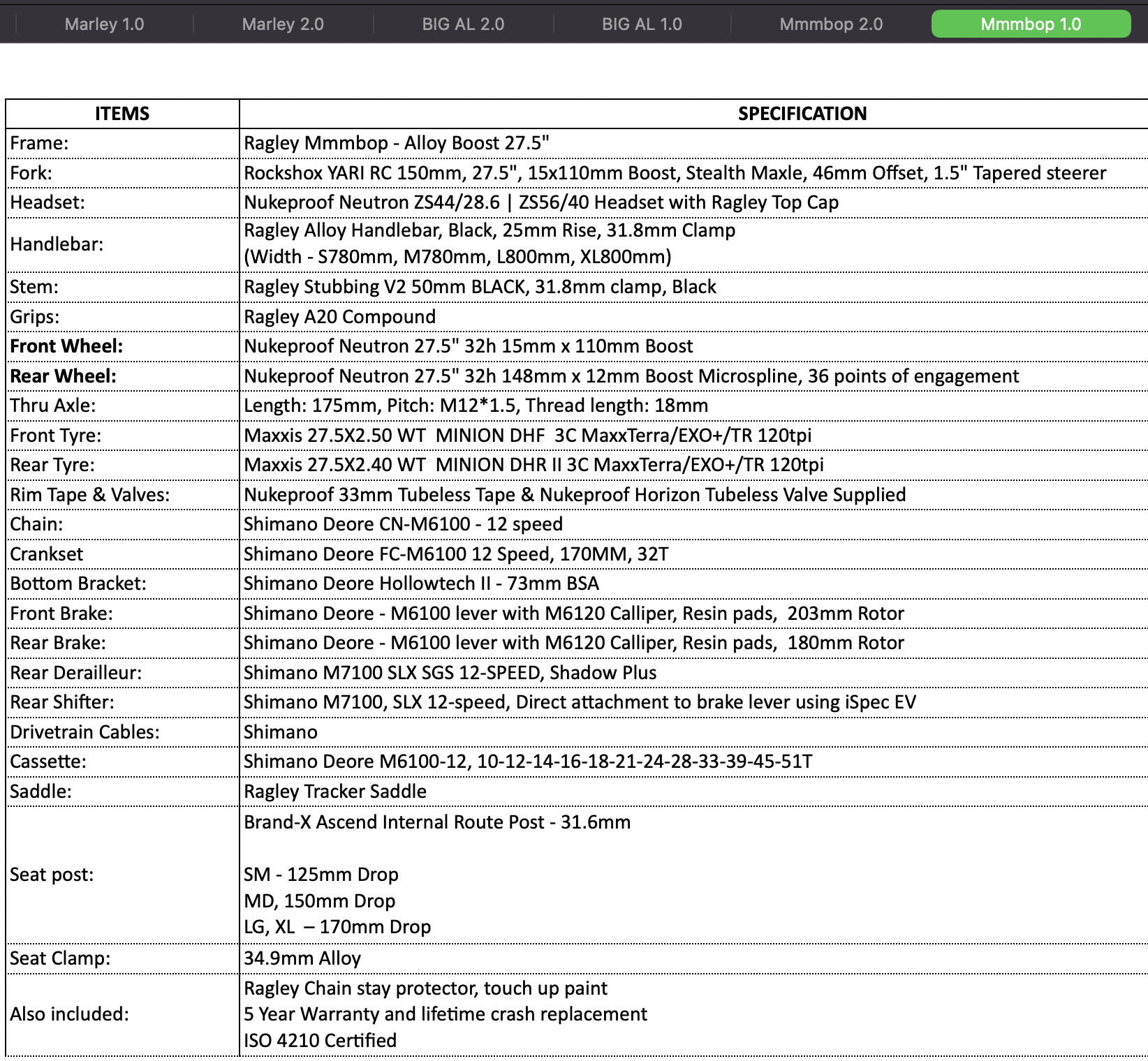Click the Also included: label cell
This screenshot has height=1061, width=1148.
122,1014
